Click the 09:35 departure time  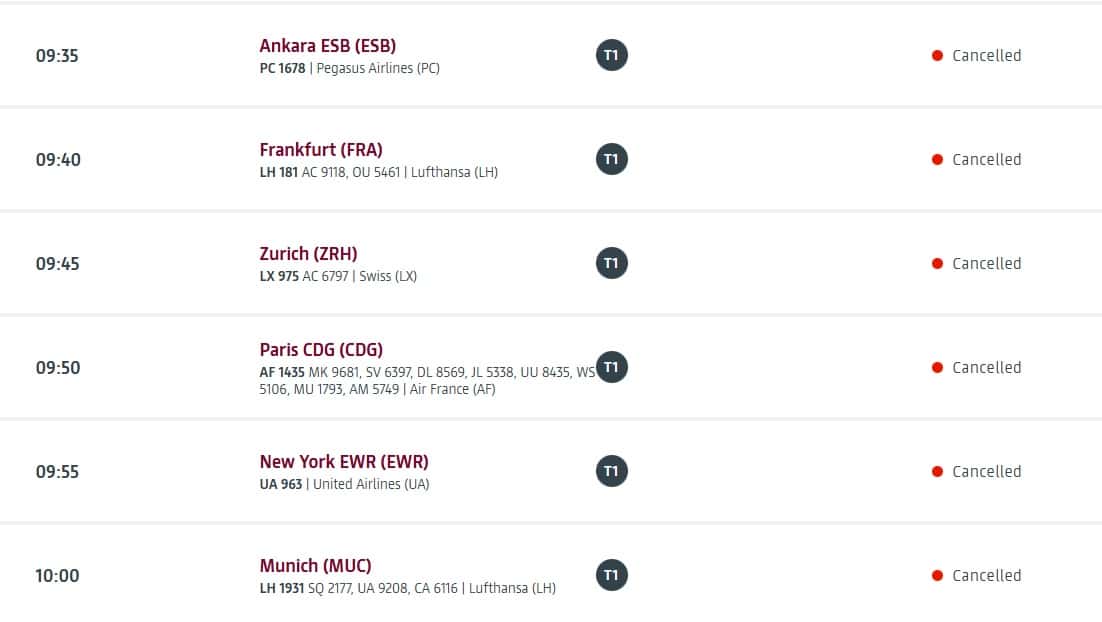pos(57,56)
